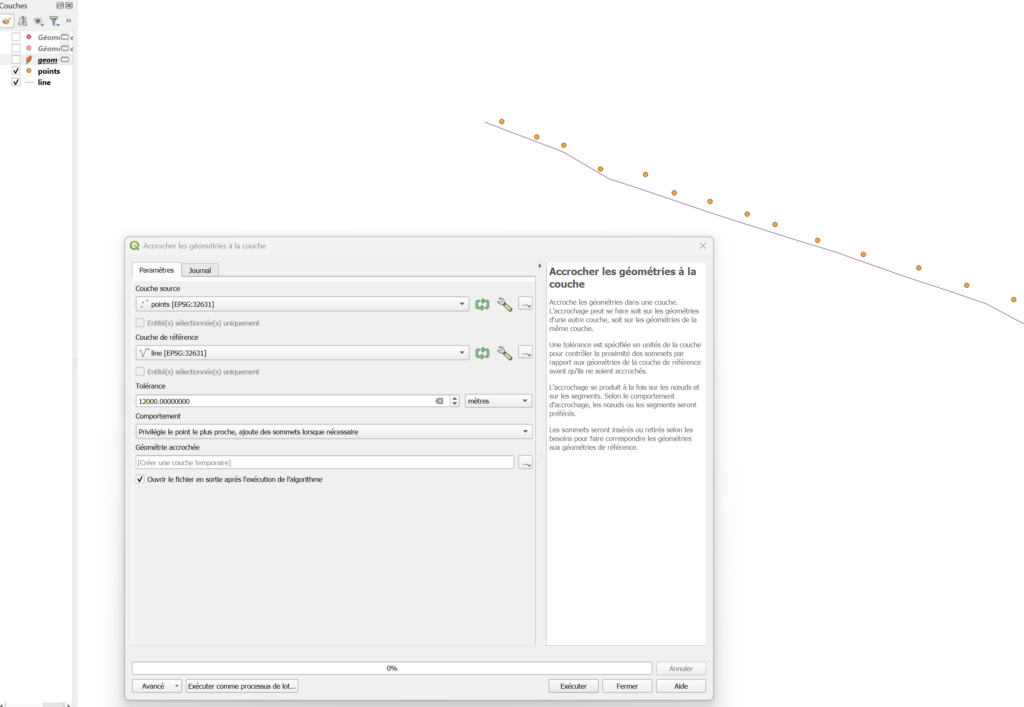Open the layer style panel paintbrush icon

[x=6, y=21]
